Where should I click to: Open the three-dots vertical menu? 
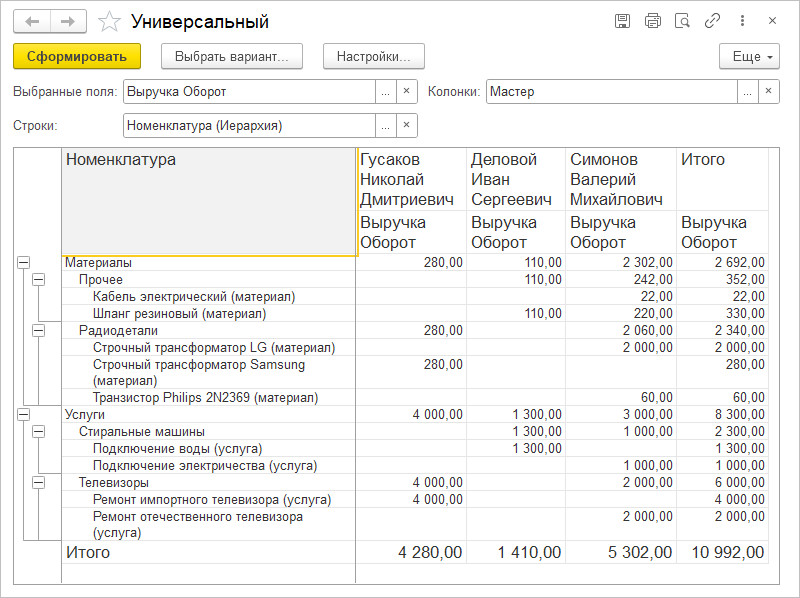[x=742, y=21]
